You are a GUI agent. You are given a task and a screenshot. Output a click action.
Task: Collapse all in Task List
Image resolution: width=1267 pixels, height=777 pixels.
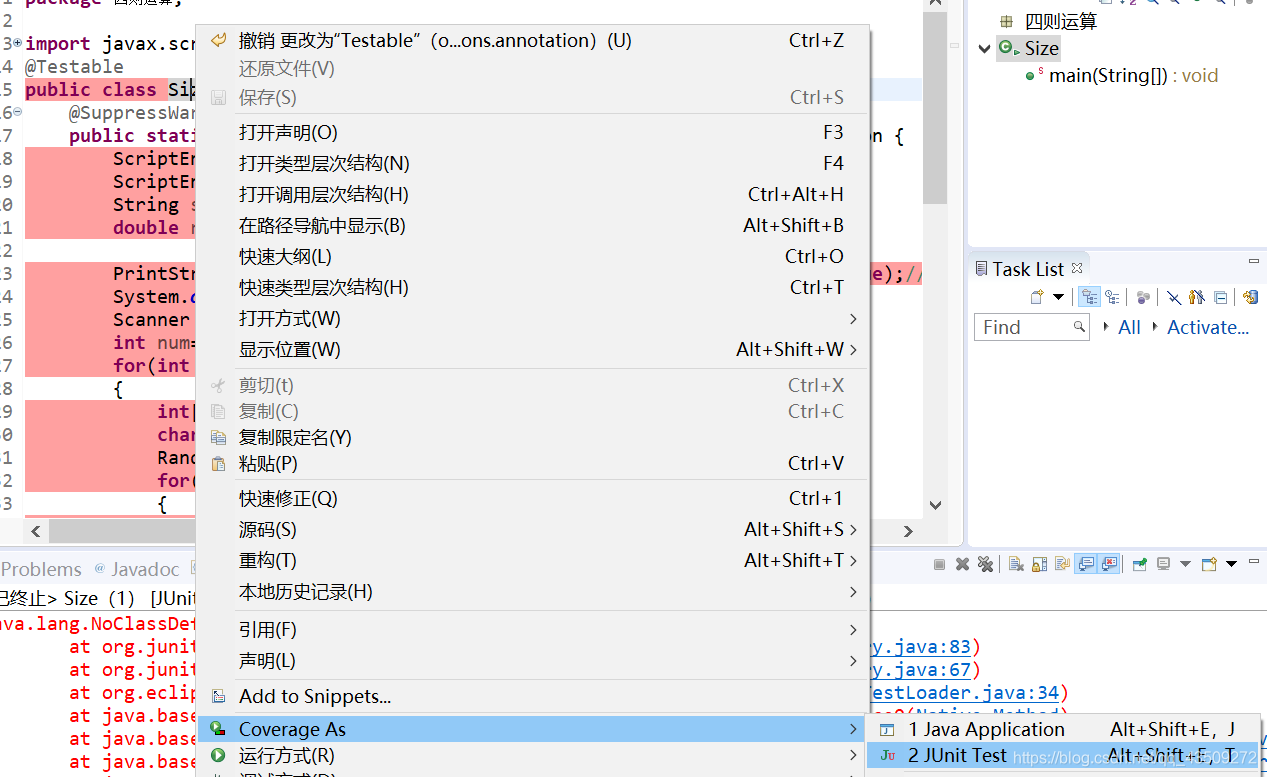1220,297
